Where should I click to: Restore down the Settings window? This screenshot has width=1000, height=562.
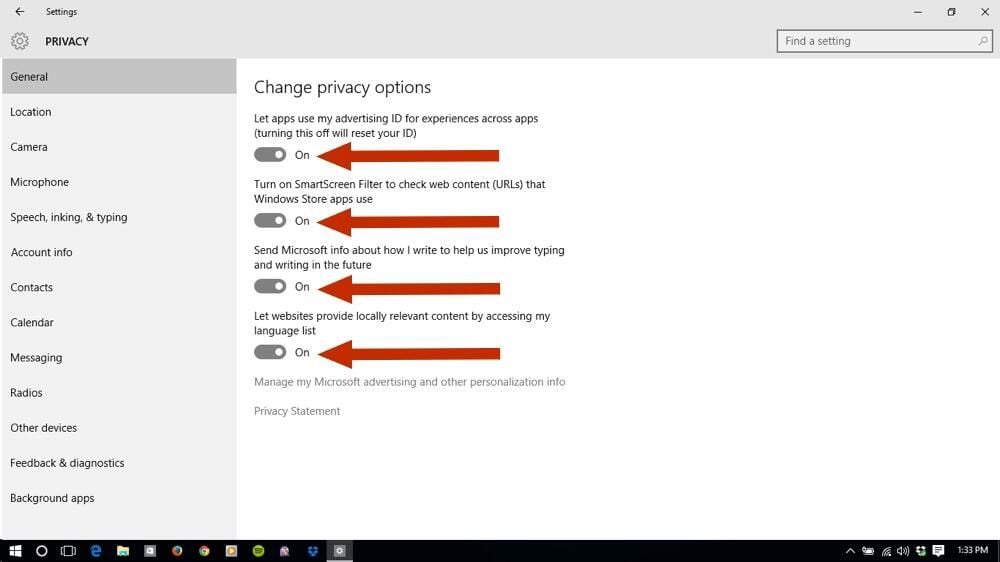[x=951, y=11]
